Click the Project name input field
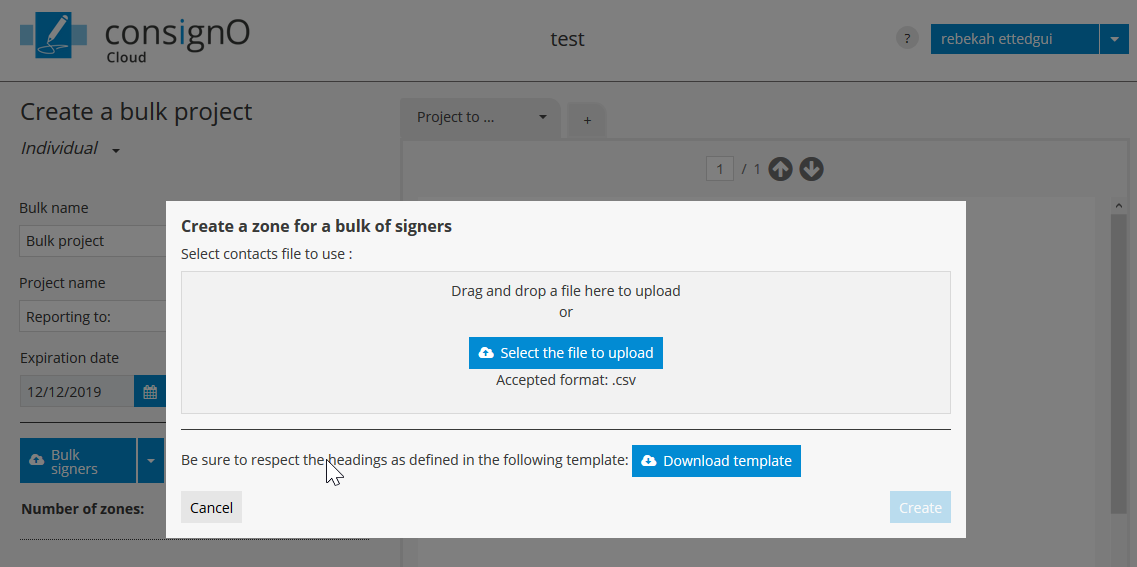1137x567 pixels. pyautogui.click(x=93, y=316)
